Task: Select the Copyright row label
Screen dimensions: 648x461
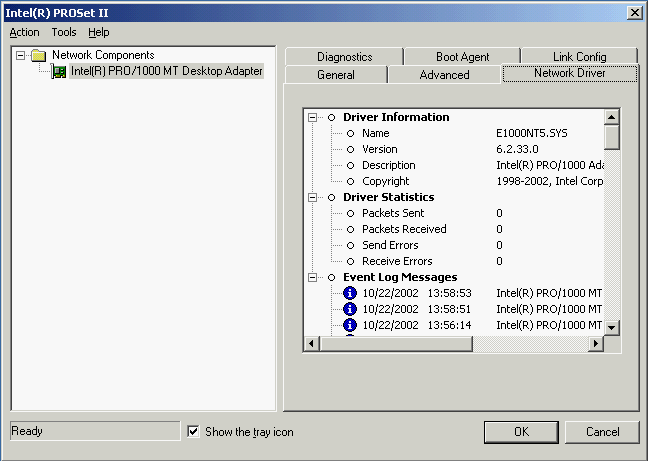Action: pos(385,181)
